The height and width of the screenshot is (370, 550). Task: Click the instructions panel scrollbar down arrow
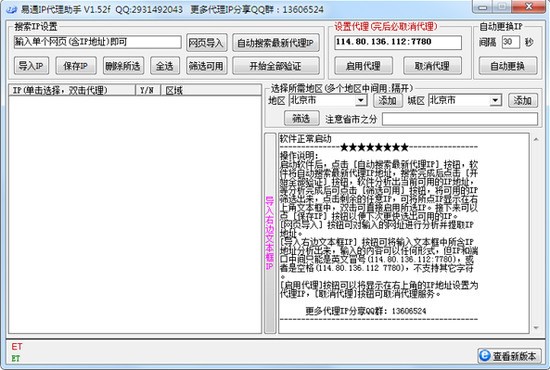coord(536,328)
